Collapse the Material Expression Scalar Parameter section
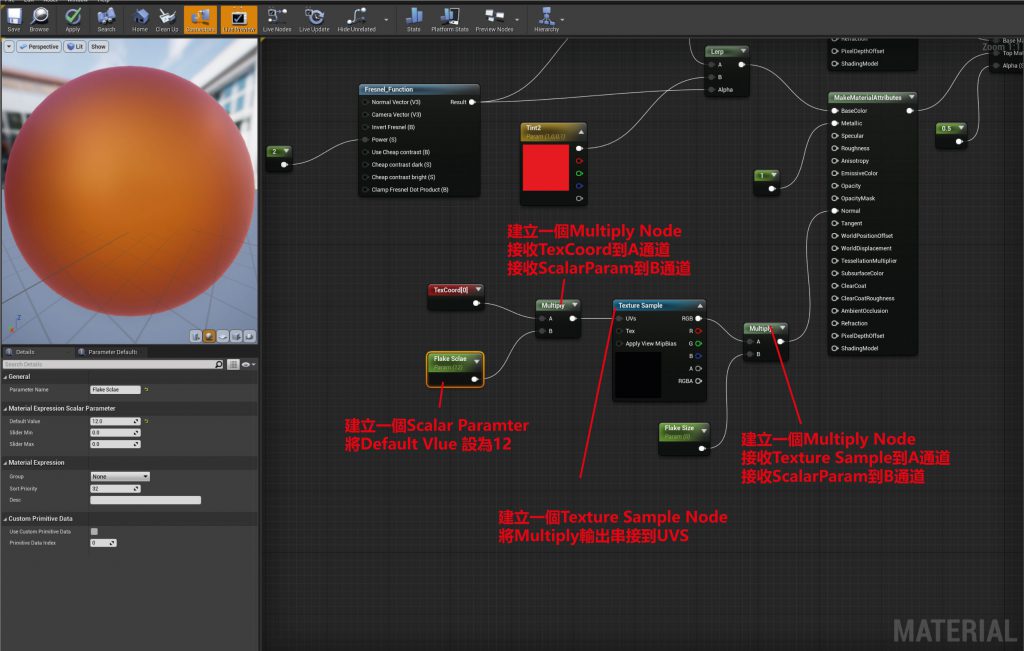Screen dimensions: 1024x651 tap(4, 409)
